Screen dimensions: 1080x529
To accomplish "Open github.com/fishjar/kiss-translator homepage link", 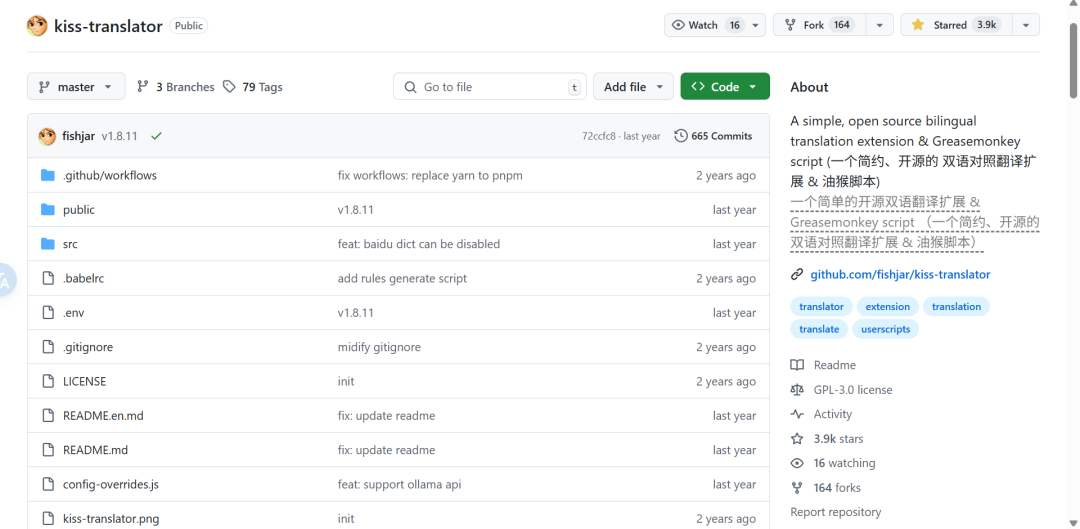I will (900, 274).
